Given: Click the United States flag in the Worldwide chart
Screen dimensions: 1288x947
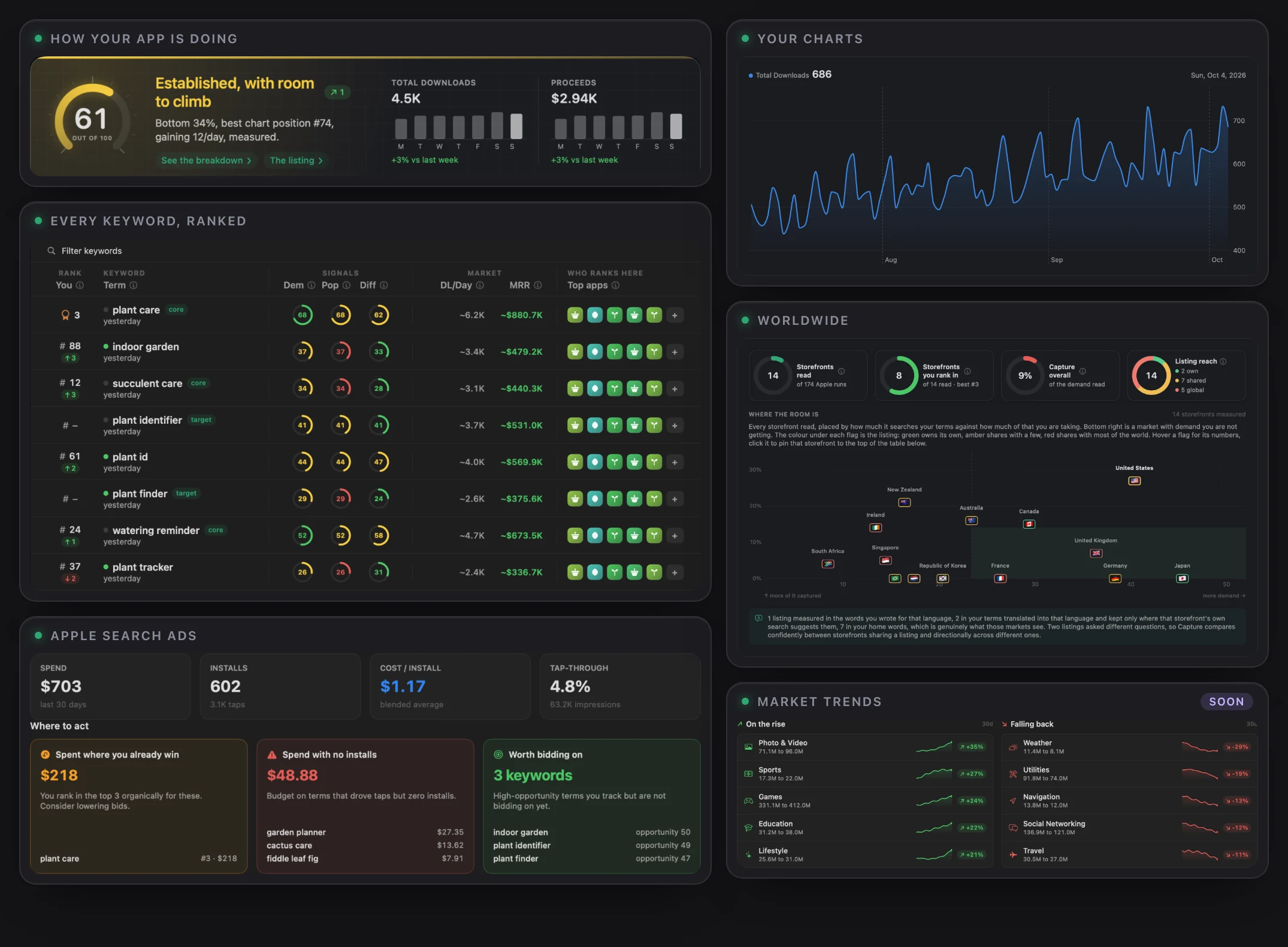Looking at the screenshot, I should pos(1134,481).
